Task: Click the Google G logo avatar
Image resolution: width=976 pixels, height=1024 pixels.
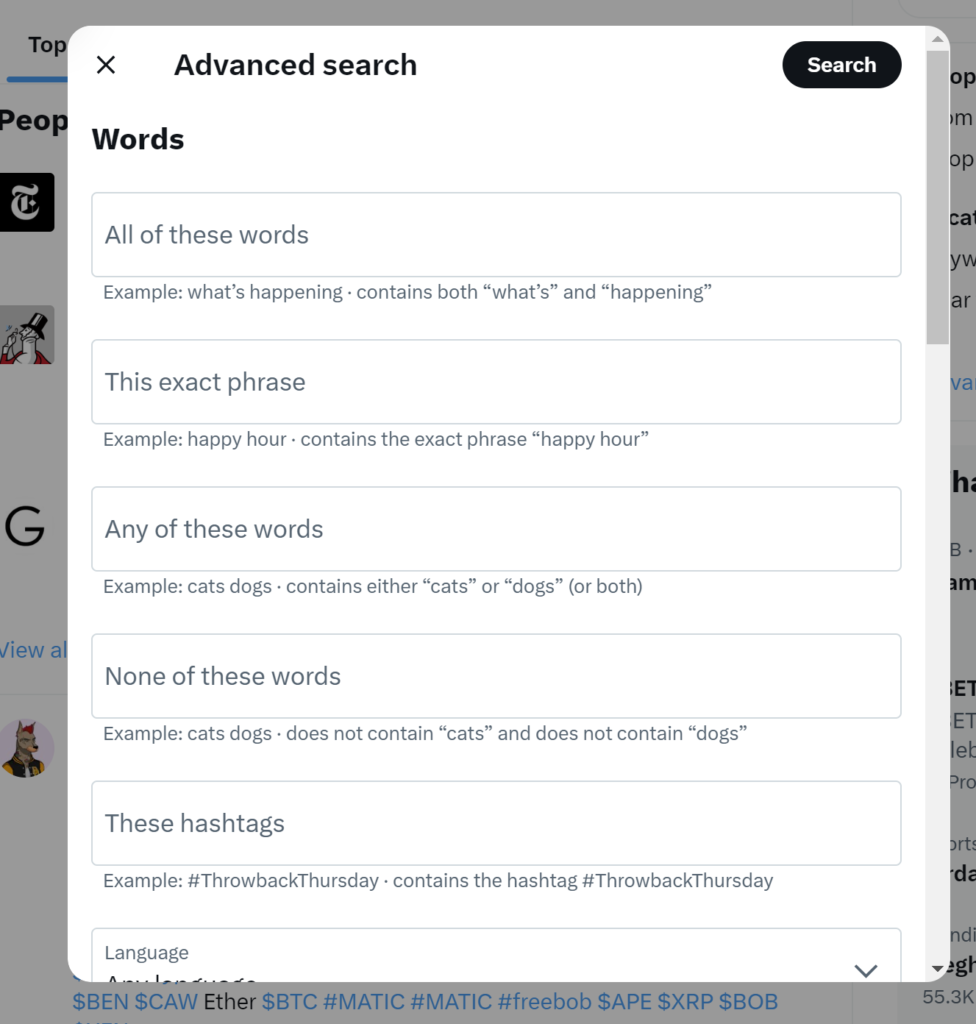Action: click(26, 526)
